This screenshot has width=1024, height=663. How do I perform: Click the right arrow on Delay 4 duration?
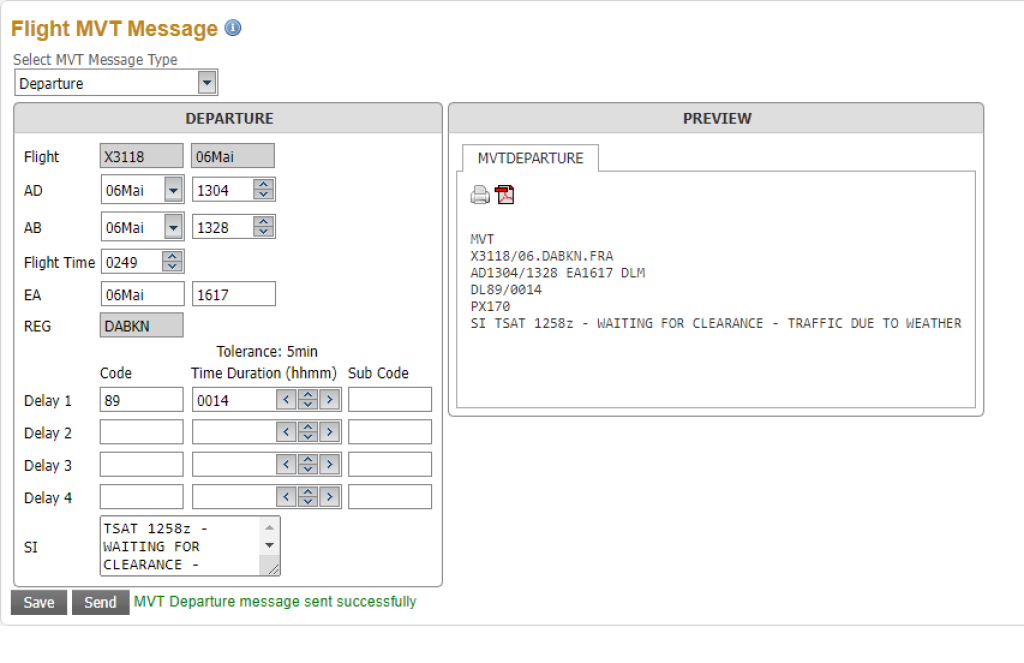pyautogui.click(x=329, y=497)
